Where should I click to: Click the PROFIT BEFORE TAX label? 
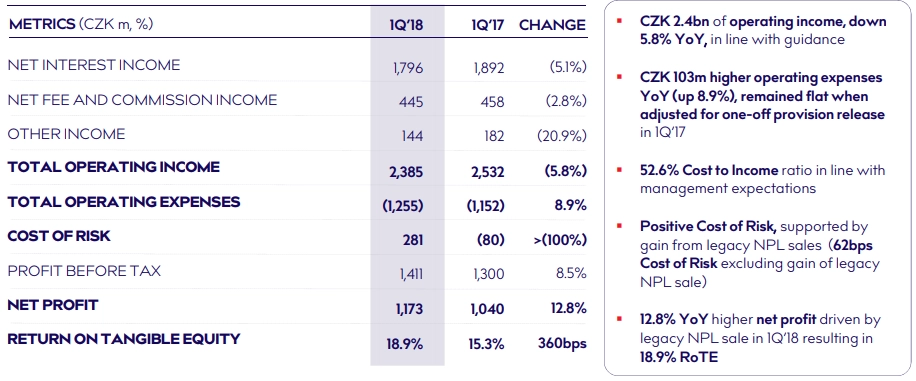click(x=84, y=271)
